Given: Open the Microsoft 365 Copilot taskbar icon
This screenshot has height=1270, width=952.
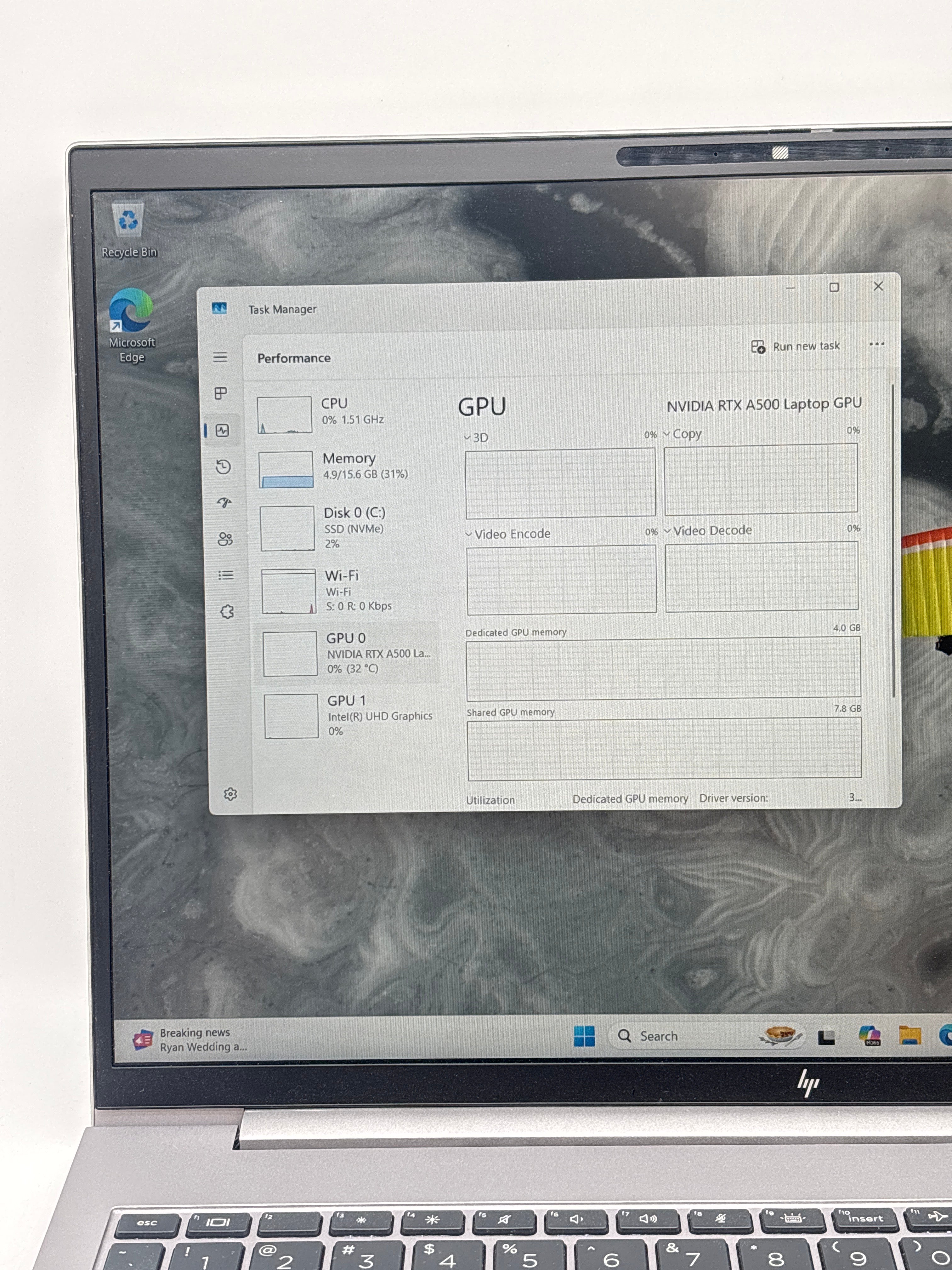Looking at the screenshot, I should 870,1035.
